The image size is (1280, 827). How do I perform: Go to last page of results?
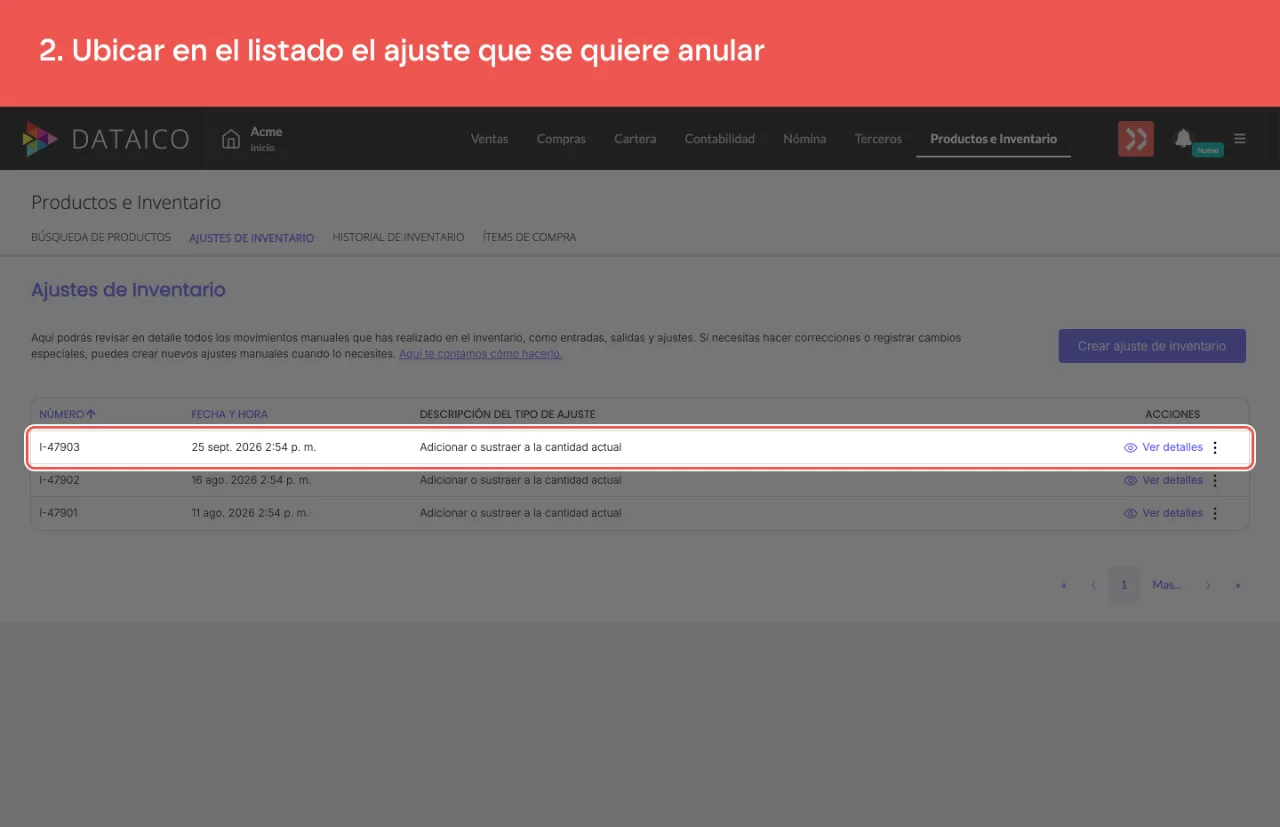tap(1238, 585)
